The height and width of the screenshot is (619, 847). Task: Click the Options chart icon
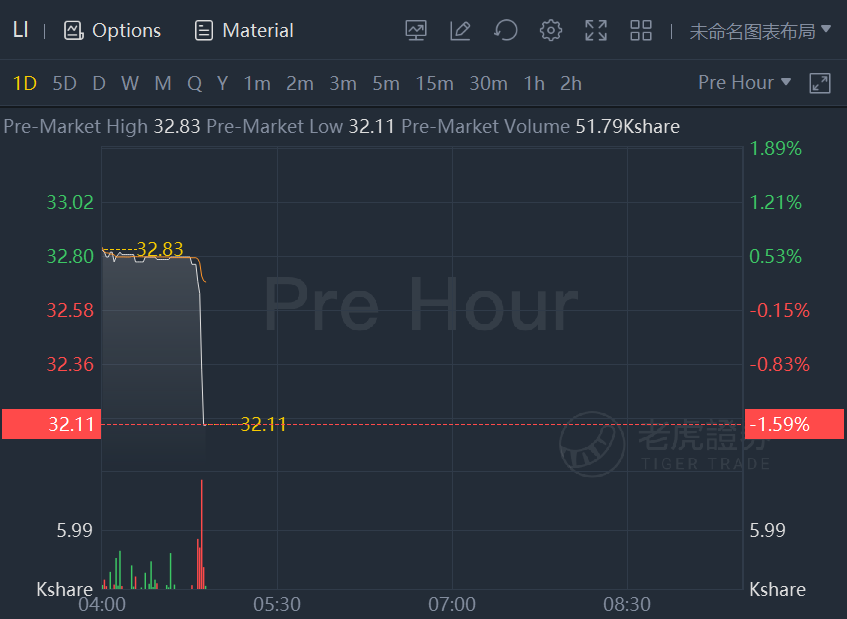(73, 31)
